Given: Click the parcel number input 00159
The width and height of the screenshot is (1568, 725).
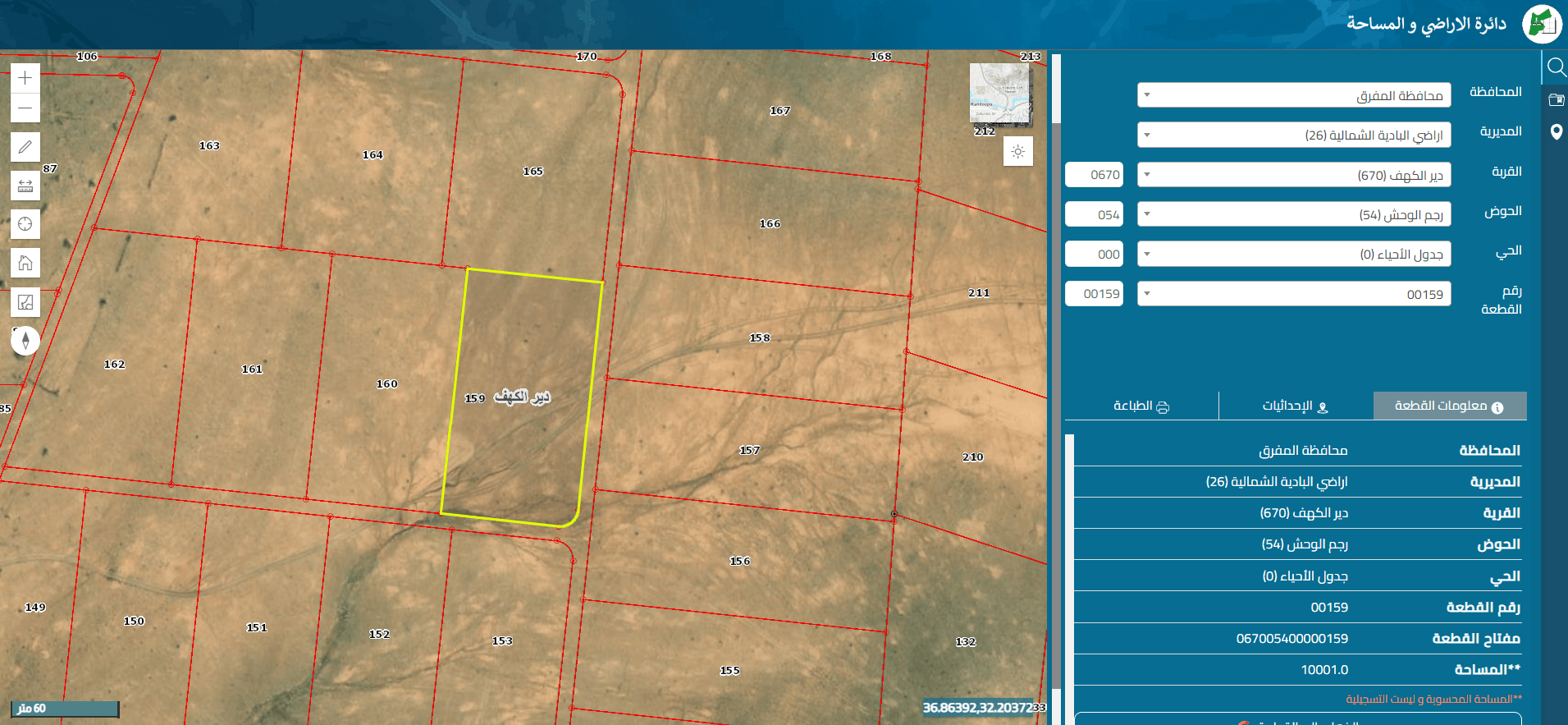Looking at the screenshot, I should point(1094,294).
